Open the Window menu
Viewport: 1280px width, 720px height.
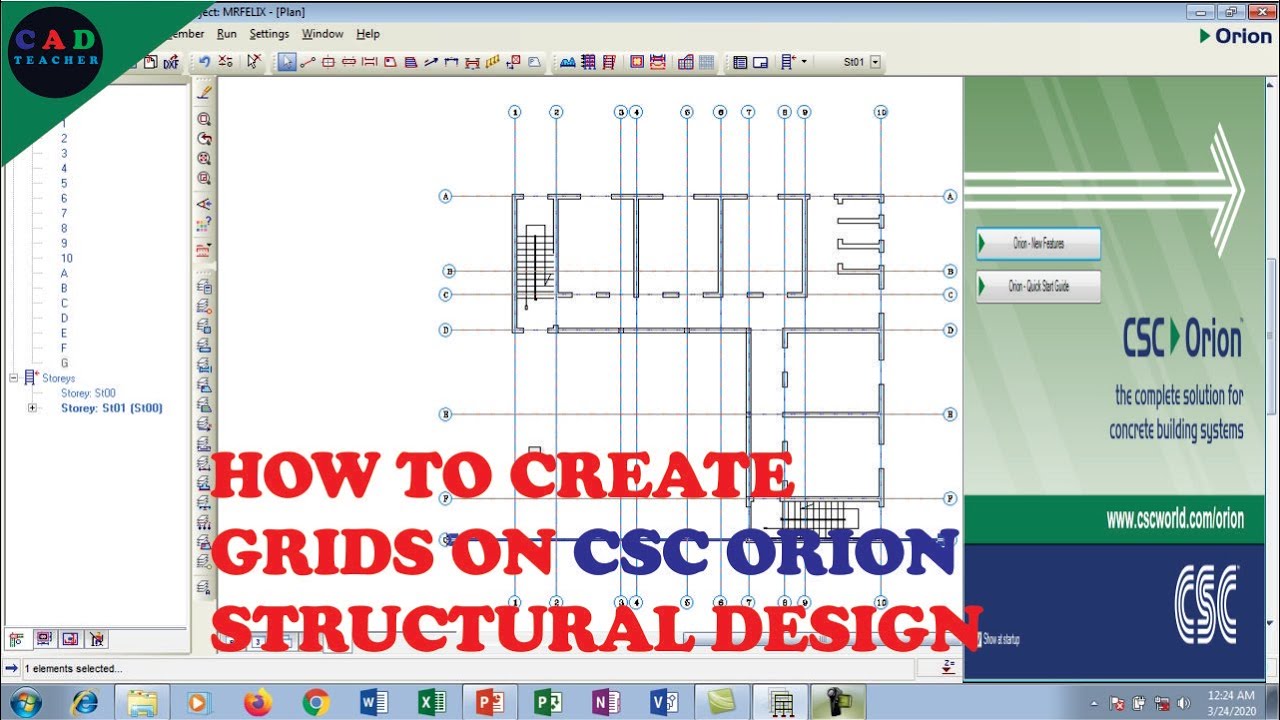tap(322, 34)
